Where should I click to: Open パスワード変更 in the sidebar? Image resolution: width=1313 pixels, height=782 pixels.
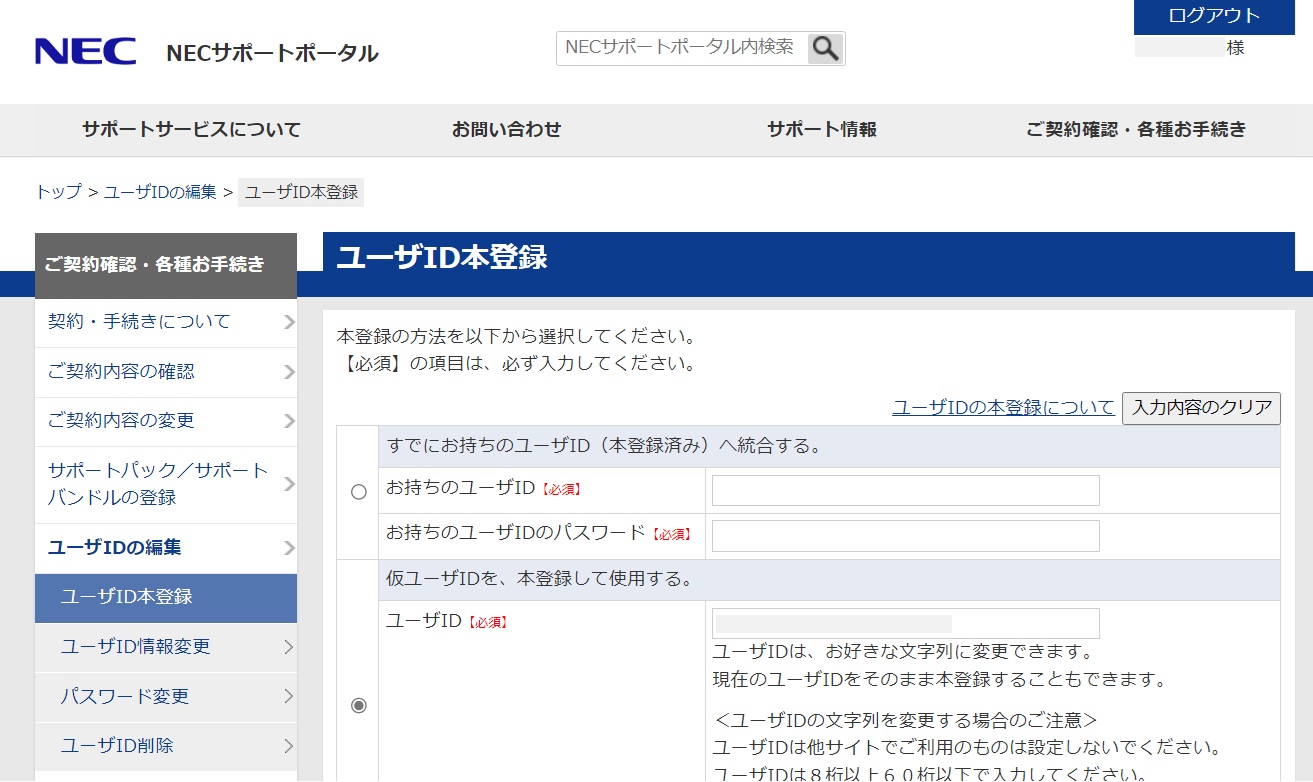pyautogui.click(x=125, y=696)
